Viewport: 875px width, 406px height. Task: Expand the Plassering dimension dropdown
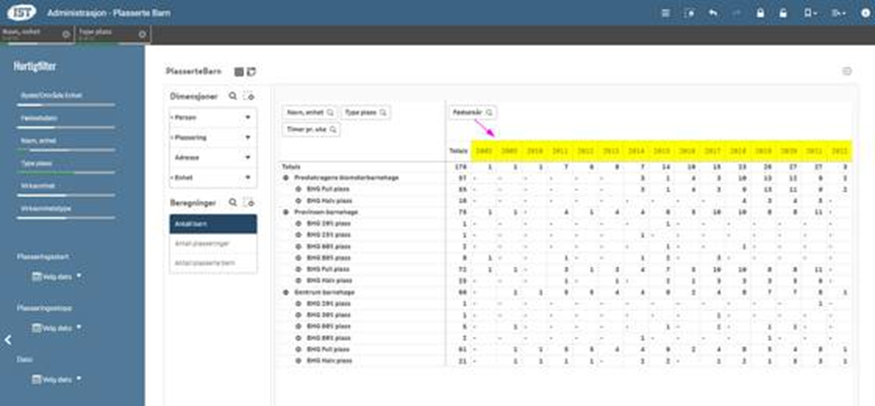(x=247, y=138)
